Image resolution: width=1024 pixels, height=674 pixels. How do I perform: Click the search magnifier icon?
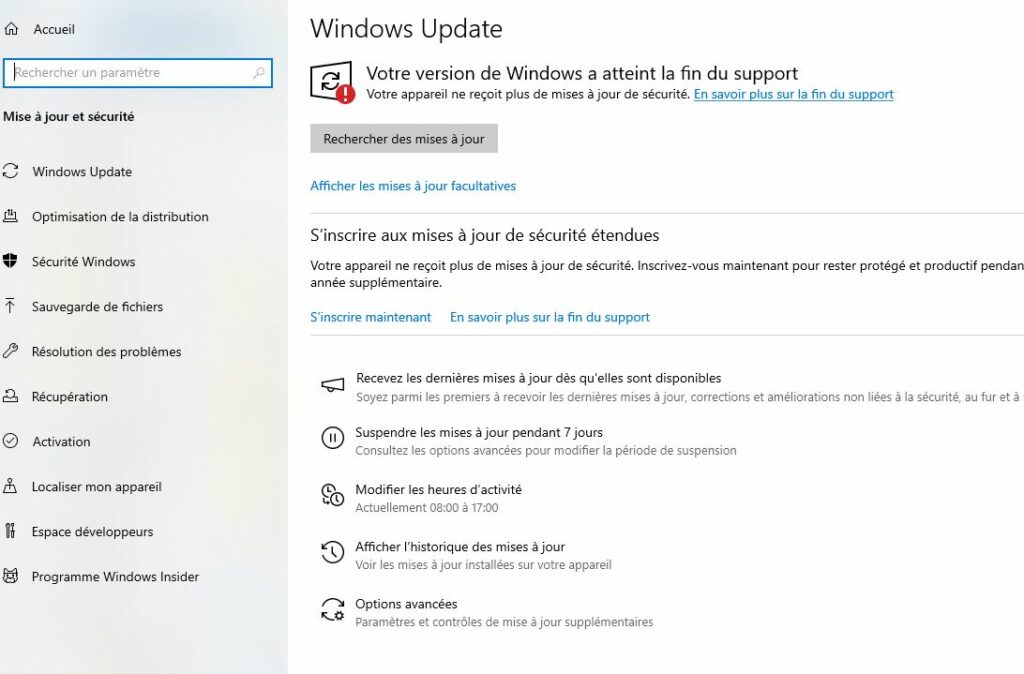point(259,72)
